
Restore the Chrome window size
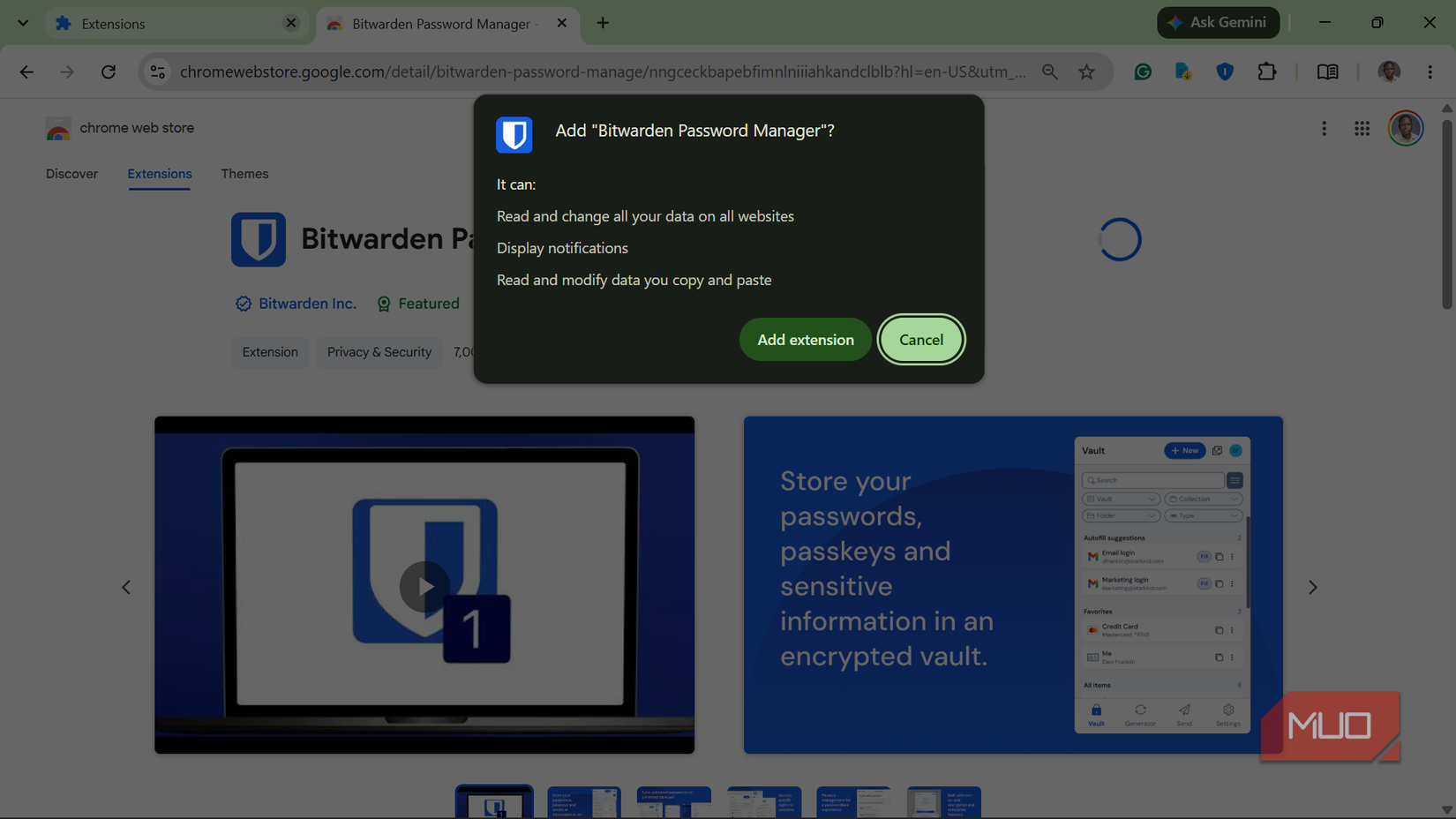coord(1377,23)
